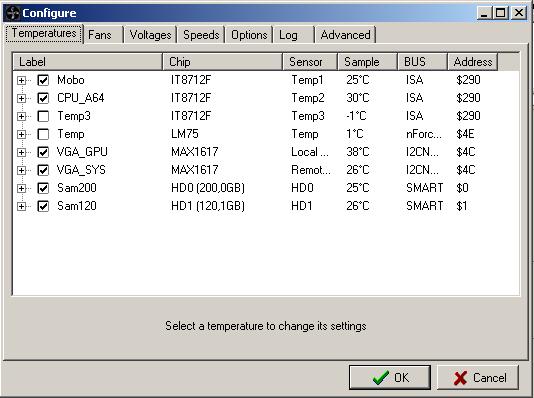Select the Mobo label text

point(71,80)
